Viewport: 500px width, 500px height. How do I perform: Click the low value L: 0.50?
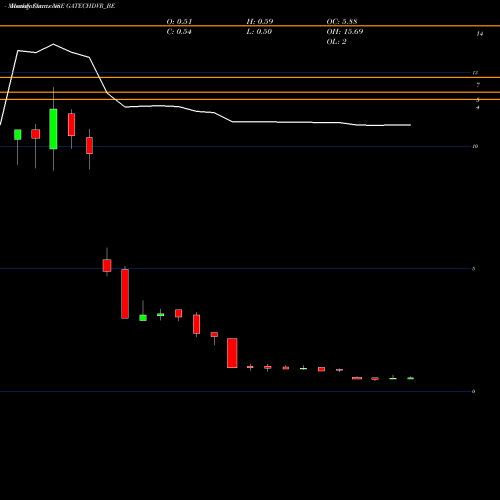tap(259, 32)
